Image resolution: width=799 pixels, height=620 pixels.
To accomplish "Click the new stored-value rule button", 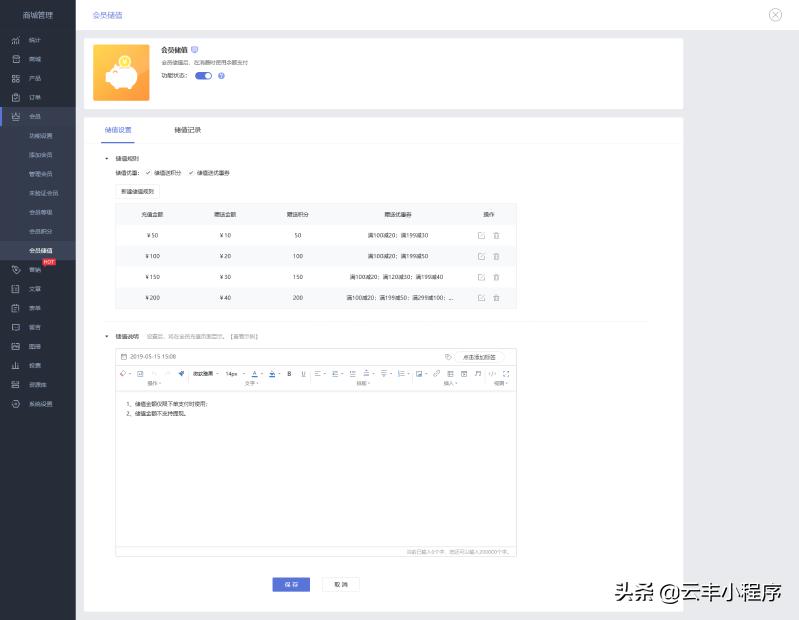I will pyautogui.click(x=138, y=192).
